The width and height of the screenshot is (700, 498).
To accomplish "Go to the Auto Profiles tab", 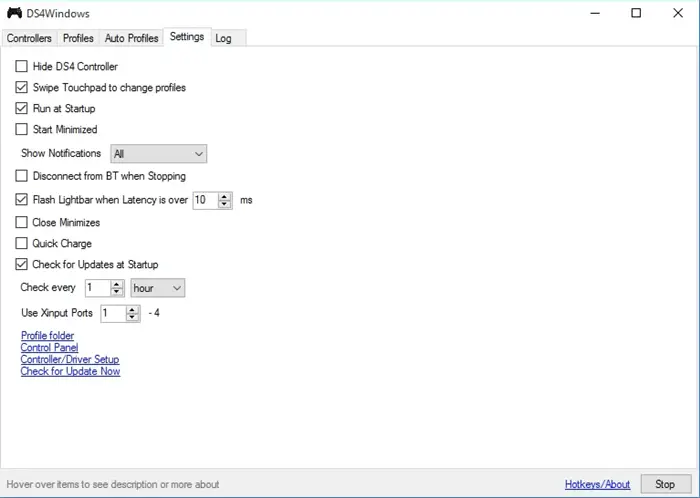I will click(x=131, y=38).
